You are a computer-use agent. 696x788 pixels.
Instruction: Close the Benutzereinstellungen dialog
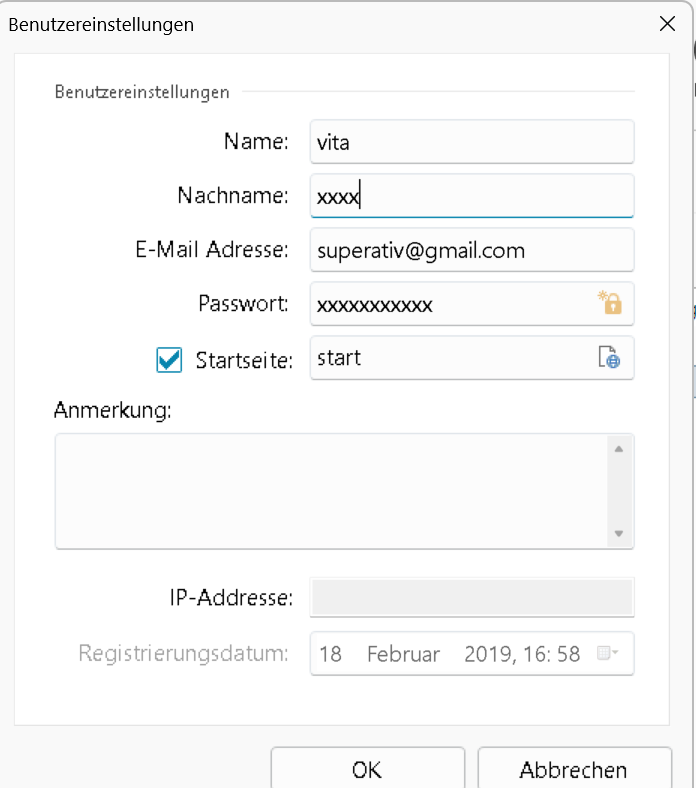tap(667, 24)
